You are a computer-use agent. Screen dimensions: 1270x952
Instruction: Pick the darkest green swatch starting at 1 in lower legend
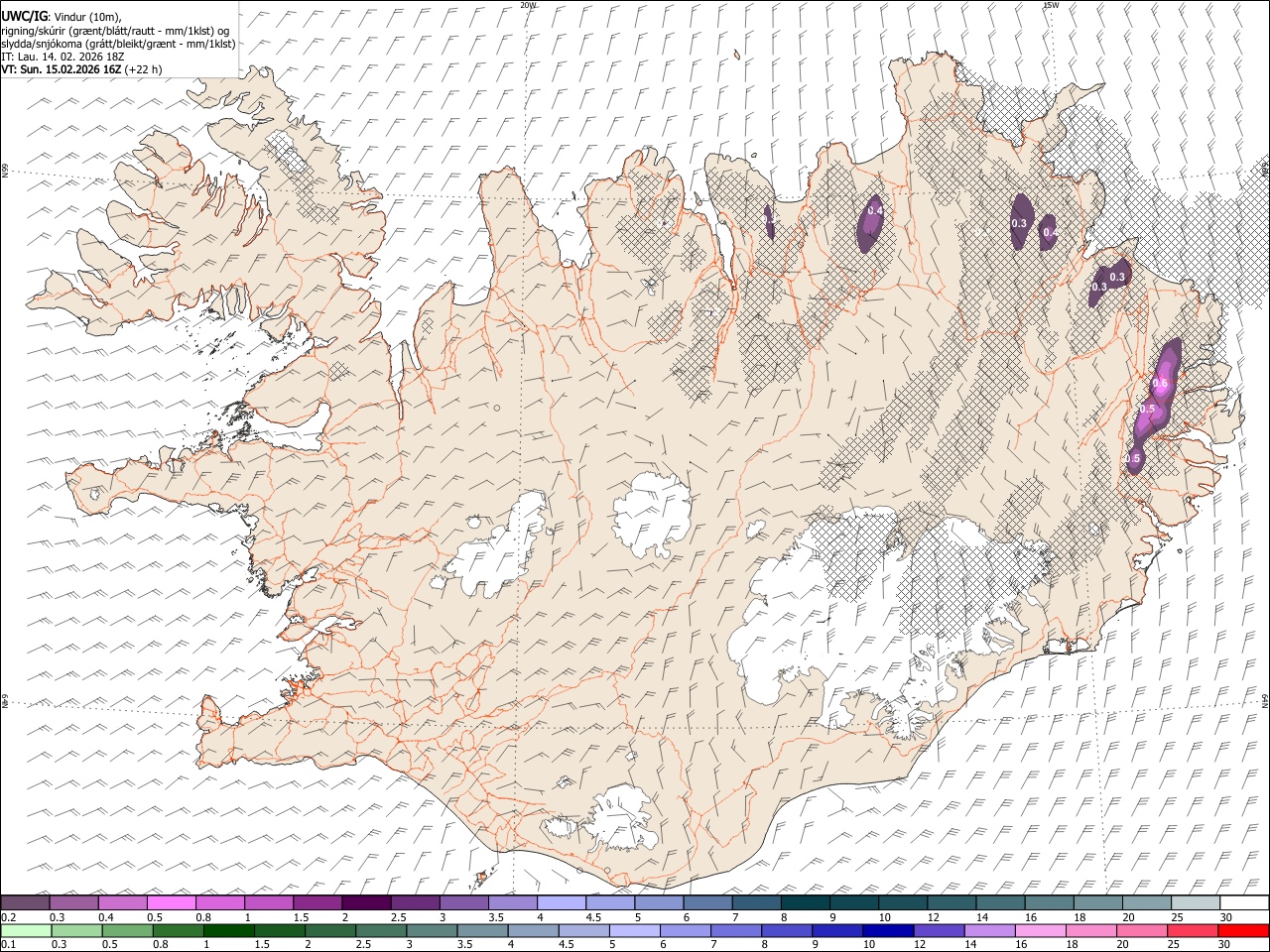point(228,930)
